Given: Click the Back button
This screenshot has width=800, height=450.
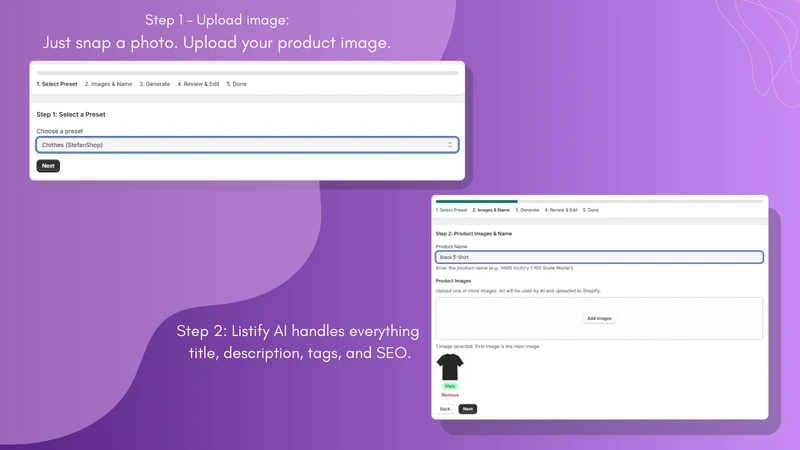Looking at the screenshot, I should [445, 409].
